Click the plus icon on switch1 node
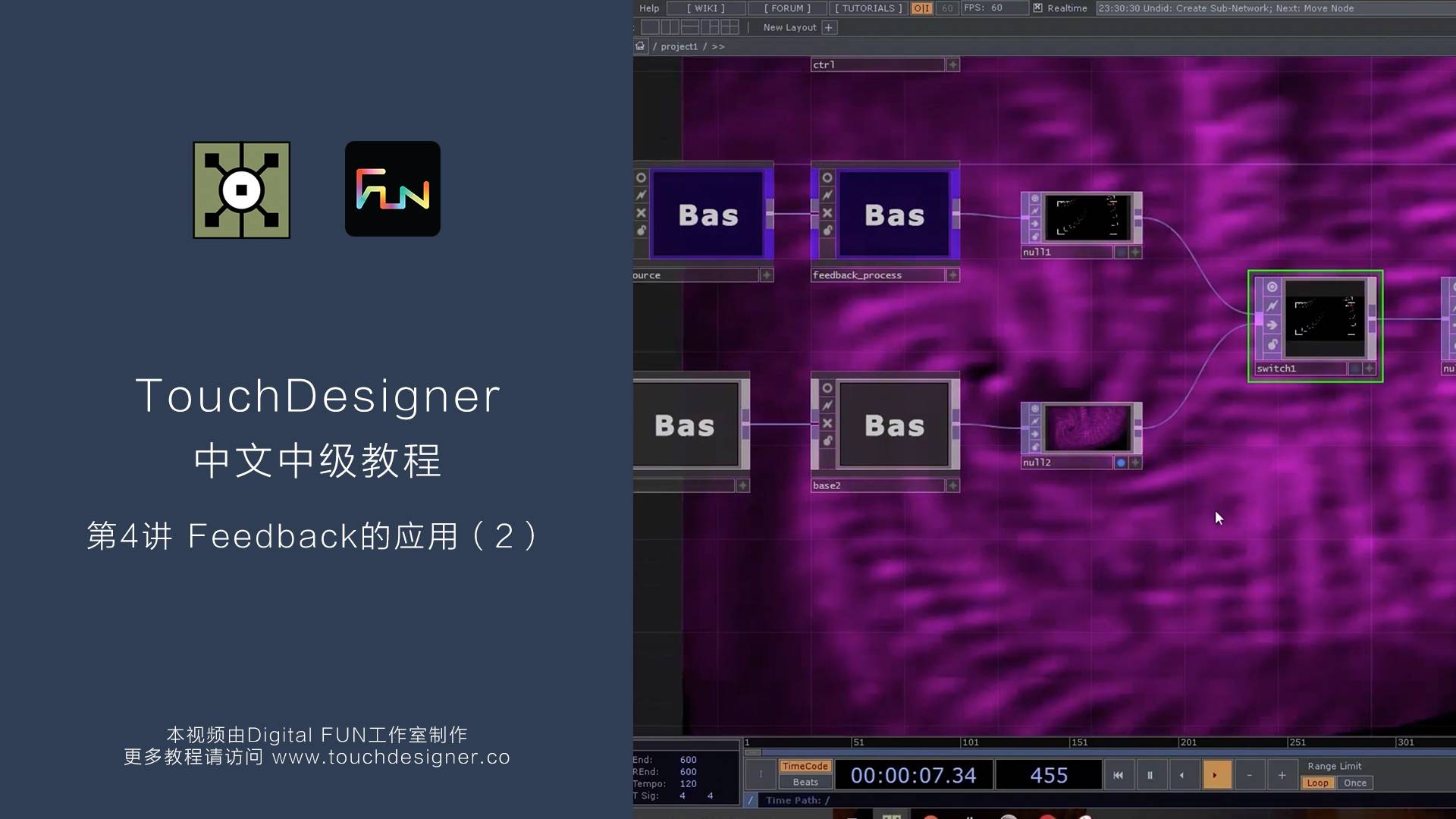Screen dimensions: 1456x819 click(x=1369, y=369)
